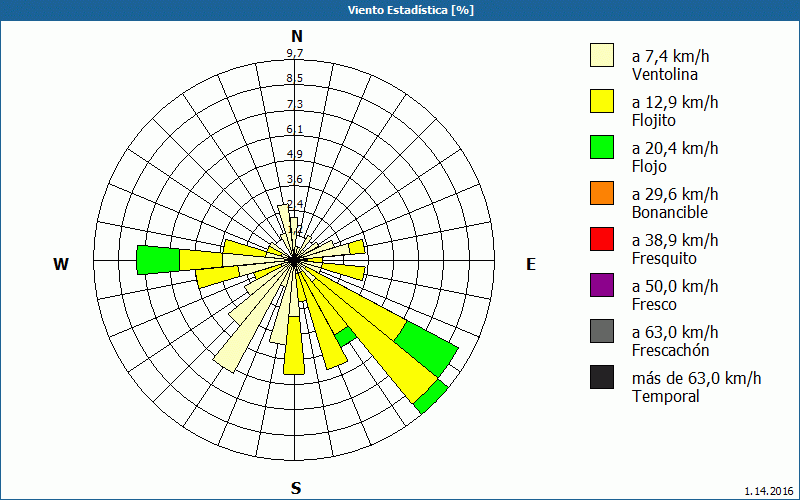The image size is (800, 500).
Task: Click the green segment of the west bar
Action: (x=158, y=260)
